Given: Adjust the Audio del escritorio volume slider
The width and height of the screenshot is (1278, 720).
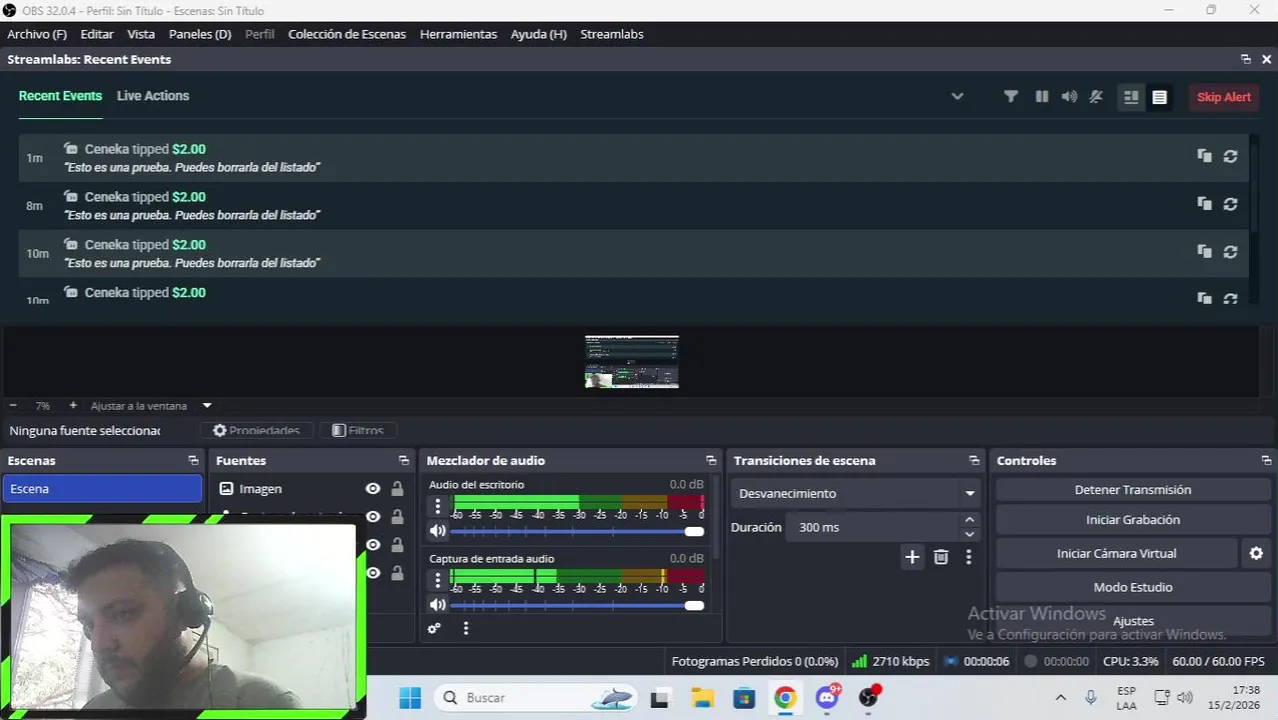Looking at the screenshot, I should tap(578, 531).
